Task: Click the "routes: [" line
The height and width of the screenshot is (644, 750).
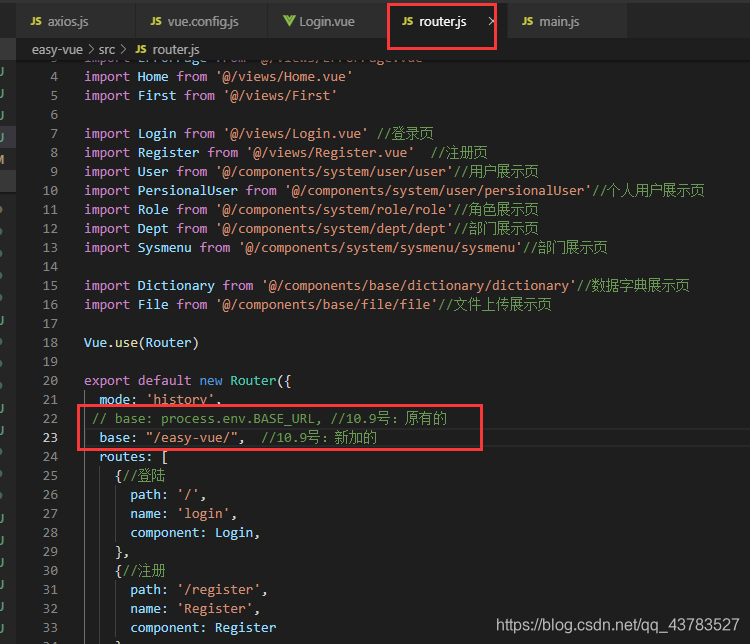Action: (x=133, y=457)
